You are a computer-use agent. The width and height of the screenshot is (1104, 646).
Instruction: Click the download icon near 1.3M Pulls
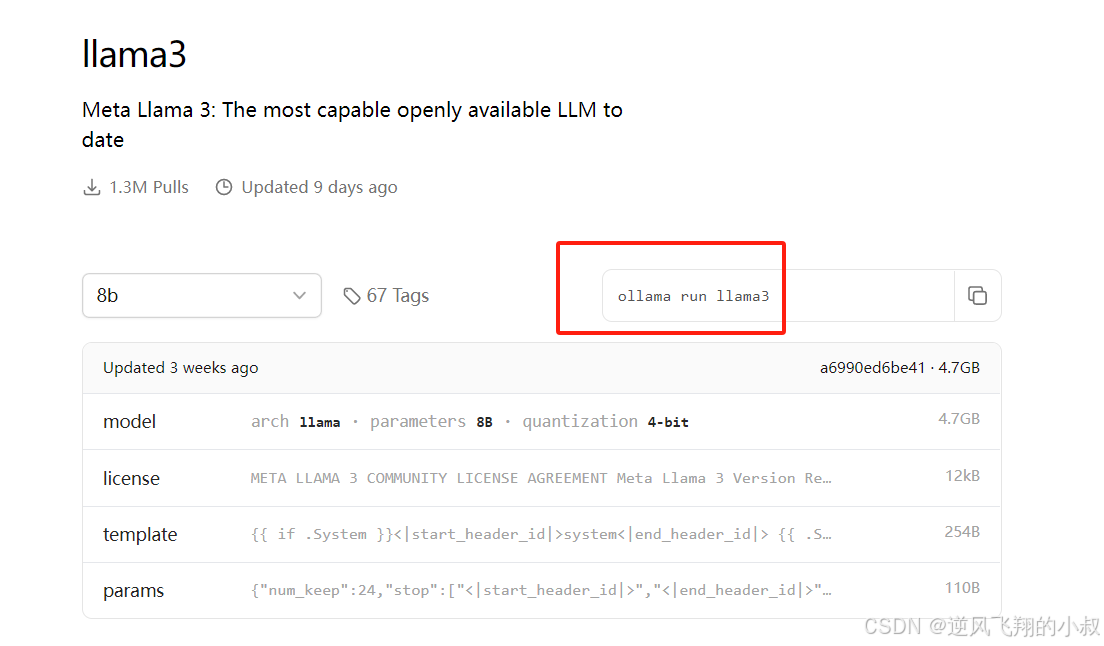click(92, 187)
